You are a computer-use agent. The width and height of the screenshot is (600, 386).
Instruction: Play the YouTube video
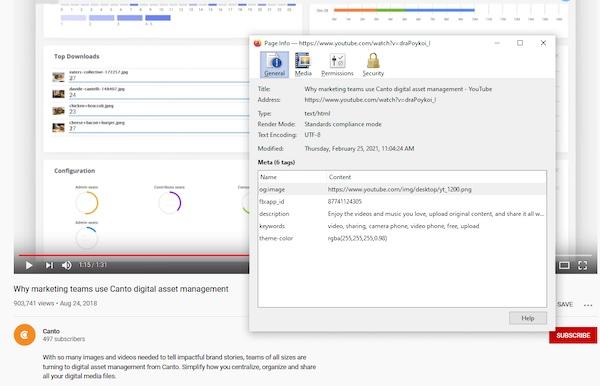pyautogui.click(x=29, y=265)
